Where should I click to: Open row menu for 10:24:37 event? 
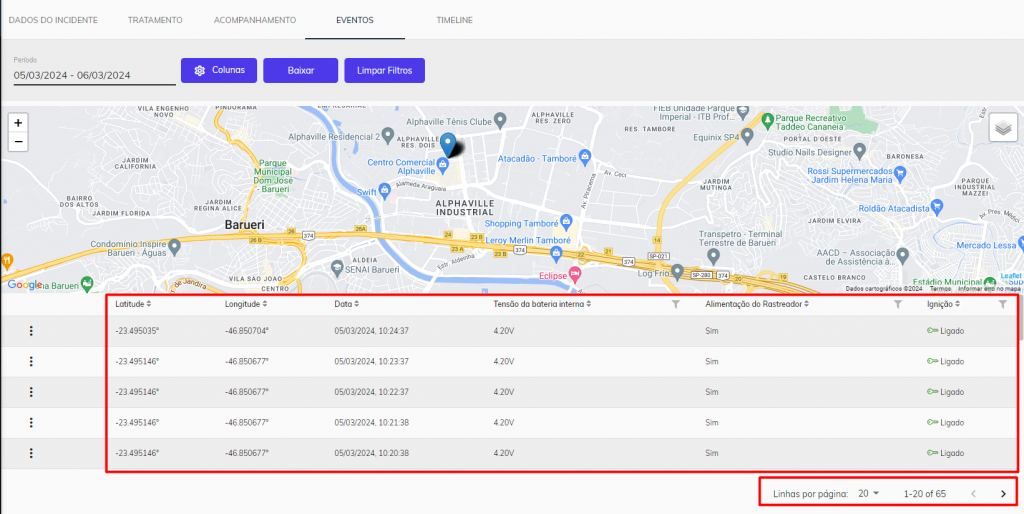click(31, 331)
